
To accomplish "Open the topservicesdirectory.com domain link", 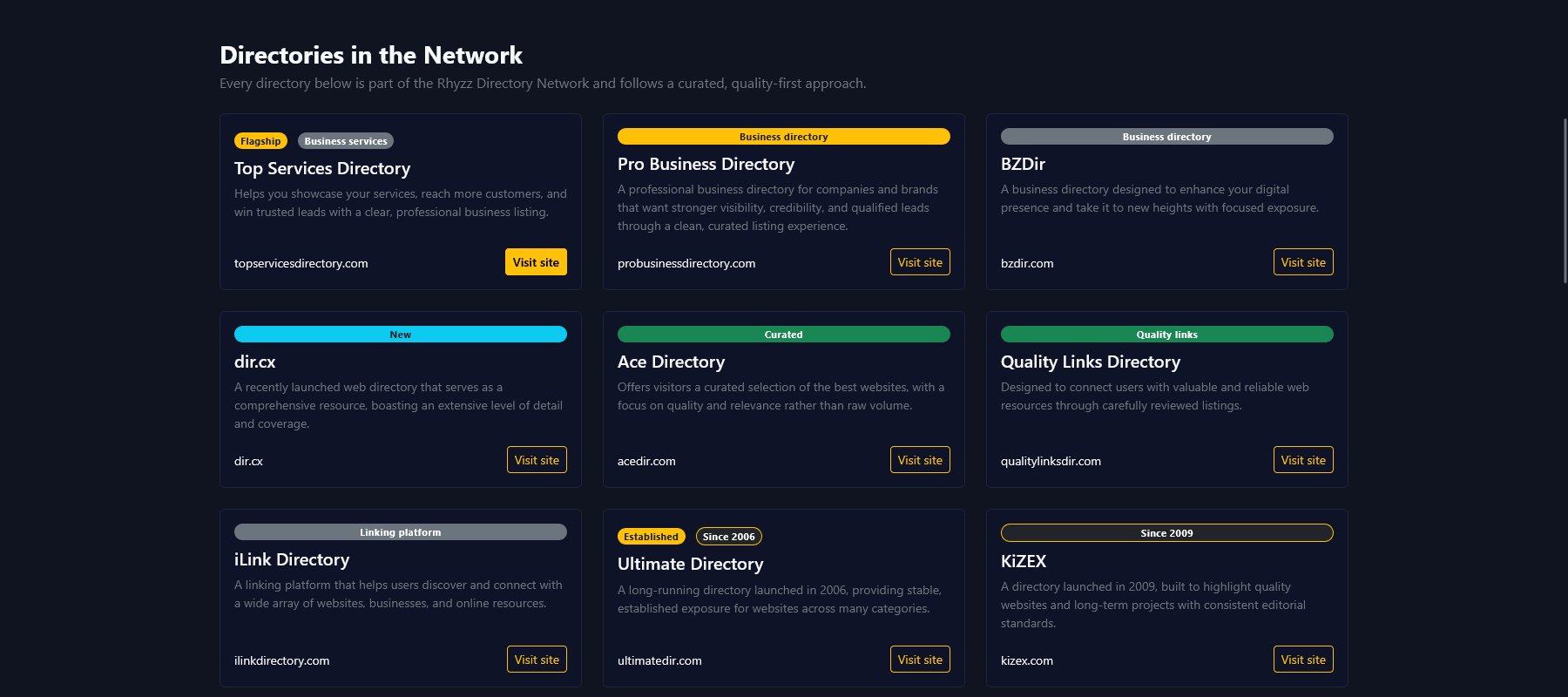I will (300, 263).
